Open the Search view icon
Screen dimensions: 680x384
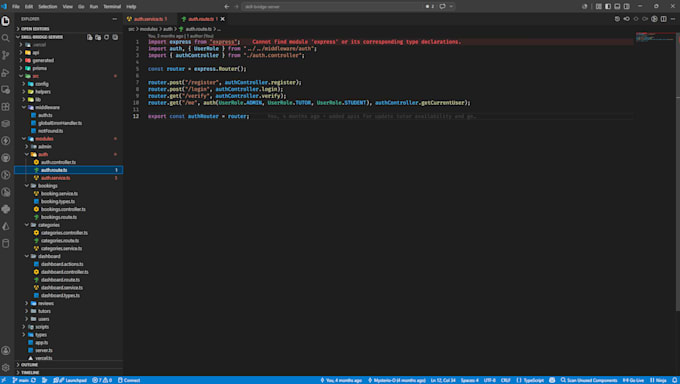[6, 38]
